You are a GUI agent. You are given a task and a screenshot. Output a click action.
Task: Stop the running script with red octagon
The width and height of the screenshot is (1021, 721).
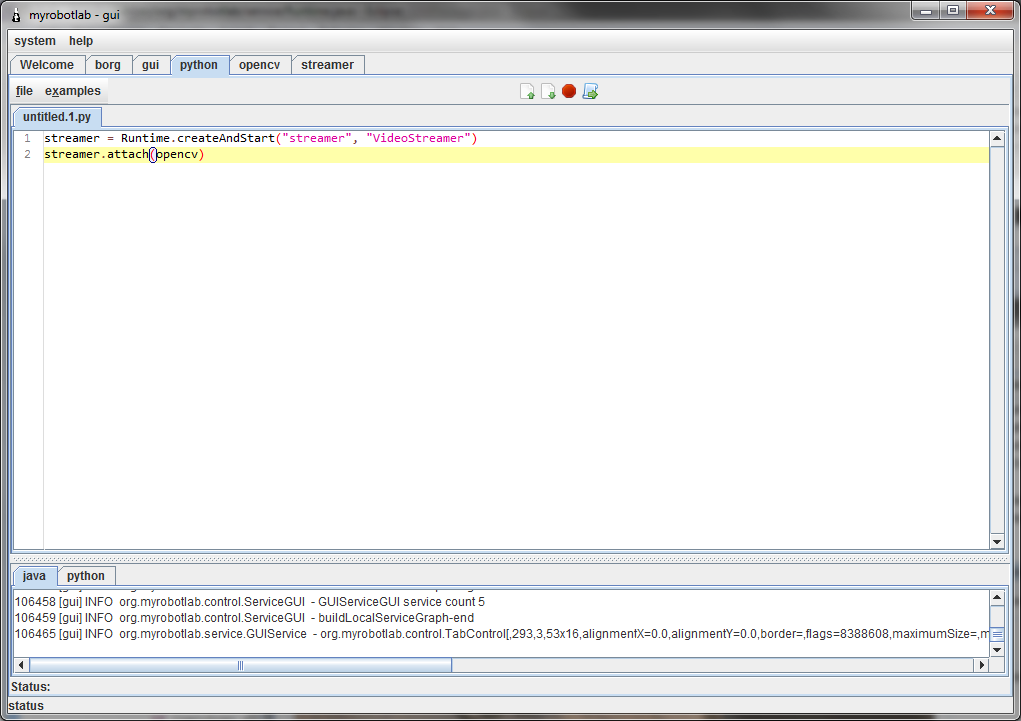pos(569,91)
